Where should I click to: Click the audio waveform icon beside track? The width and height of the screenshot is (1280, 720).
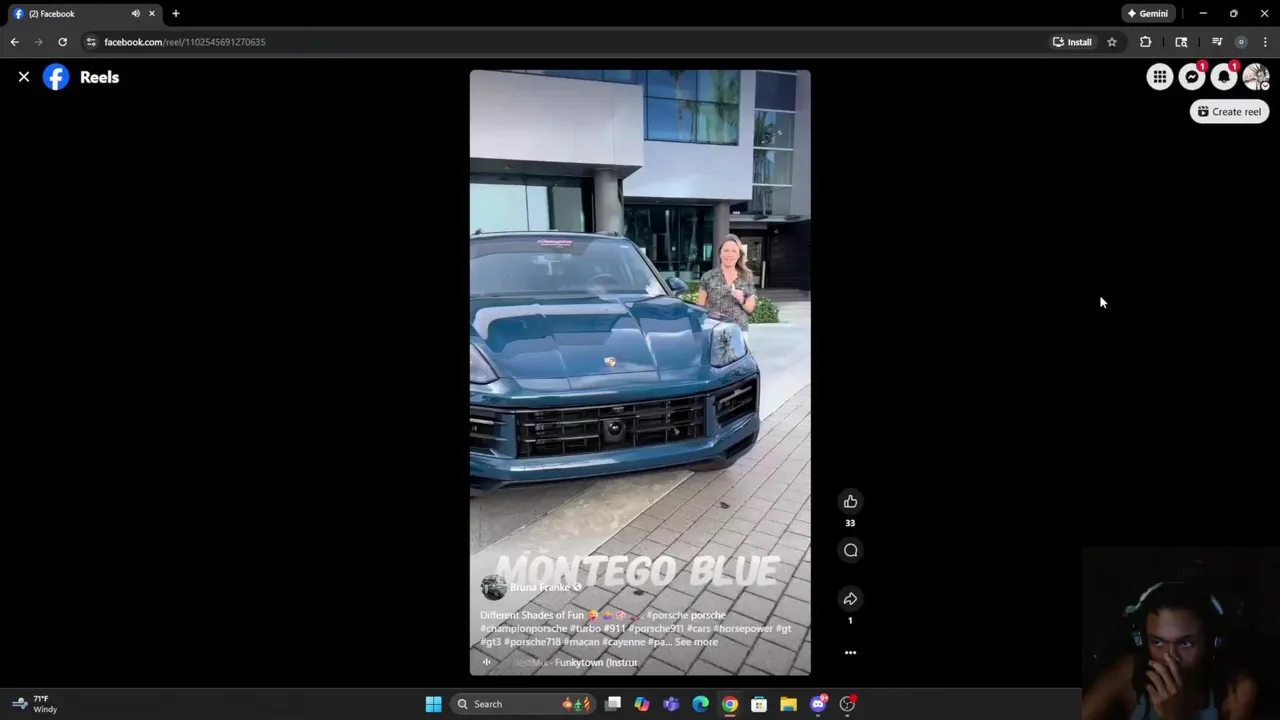click(487, 662)
